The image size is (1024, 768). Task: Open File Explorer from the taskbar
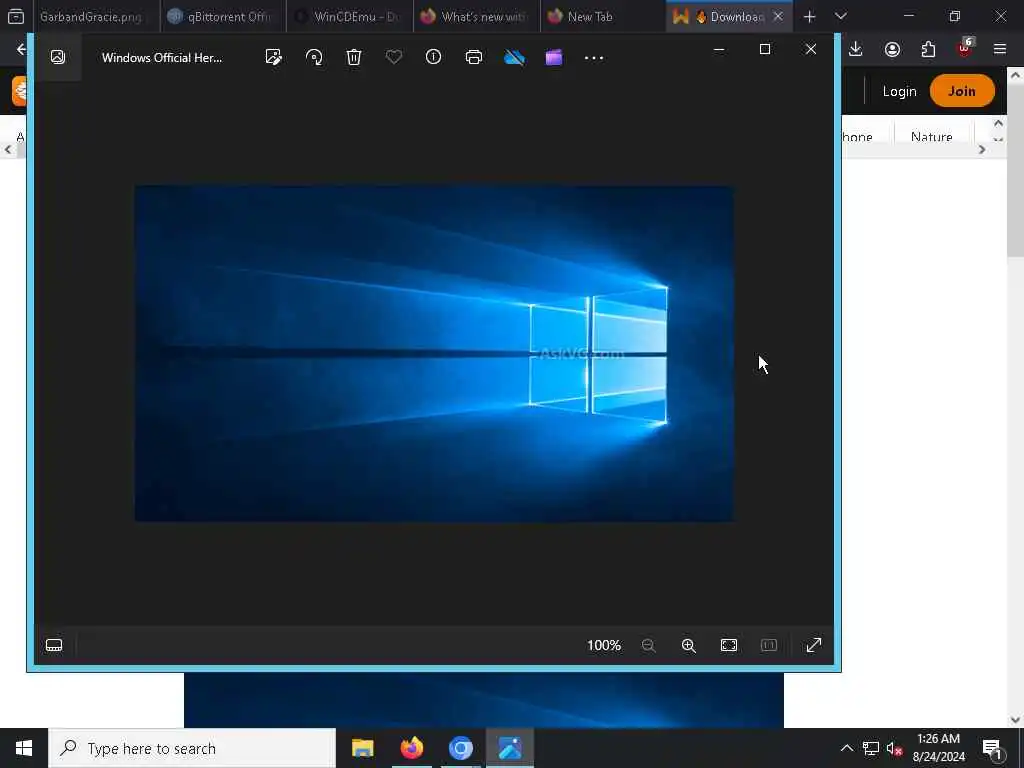point(362,748)
